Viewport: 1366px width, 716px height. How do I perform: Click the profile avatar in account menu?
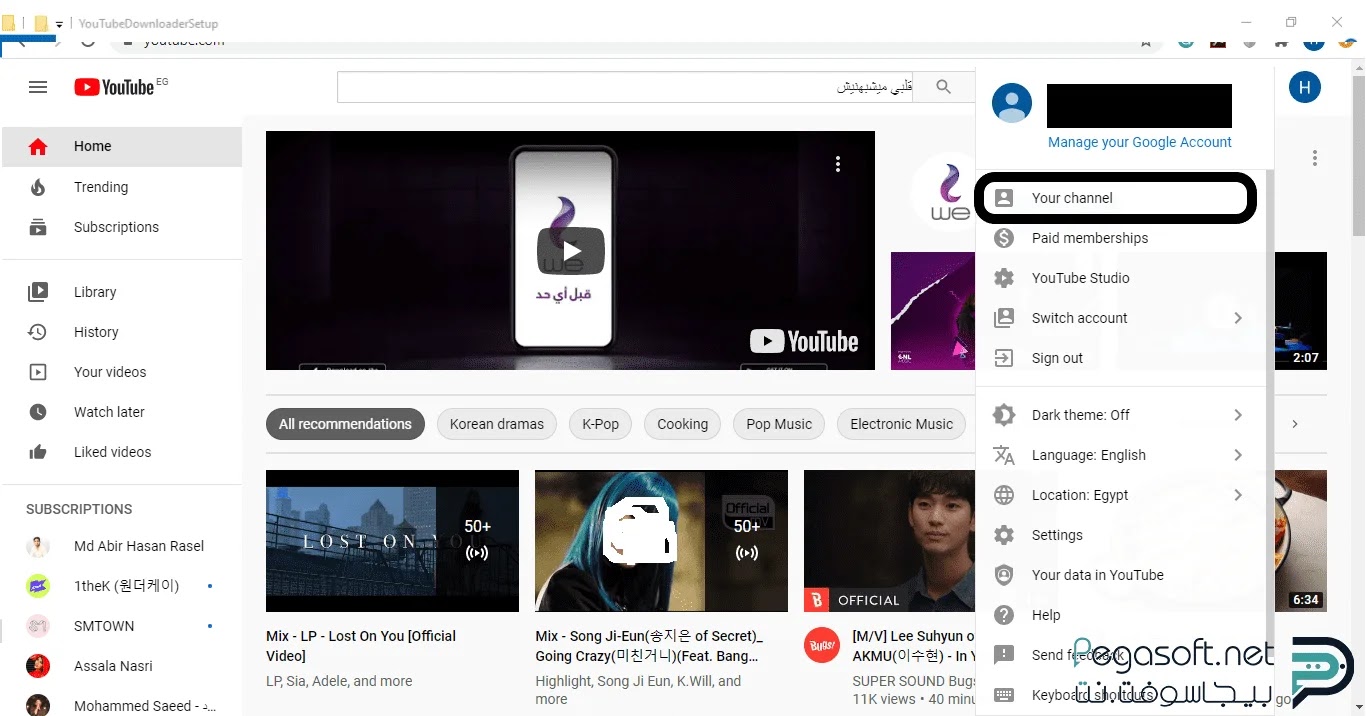1011,103
